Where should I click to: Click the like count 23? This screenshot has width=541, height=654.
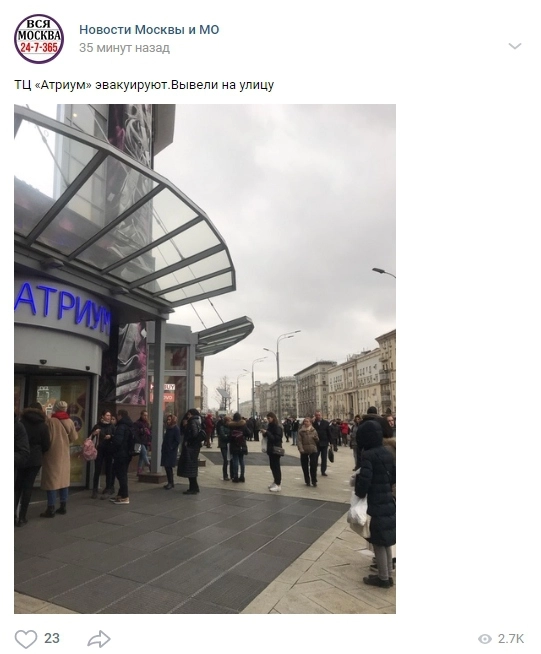[52, 638]
